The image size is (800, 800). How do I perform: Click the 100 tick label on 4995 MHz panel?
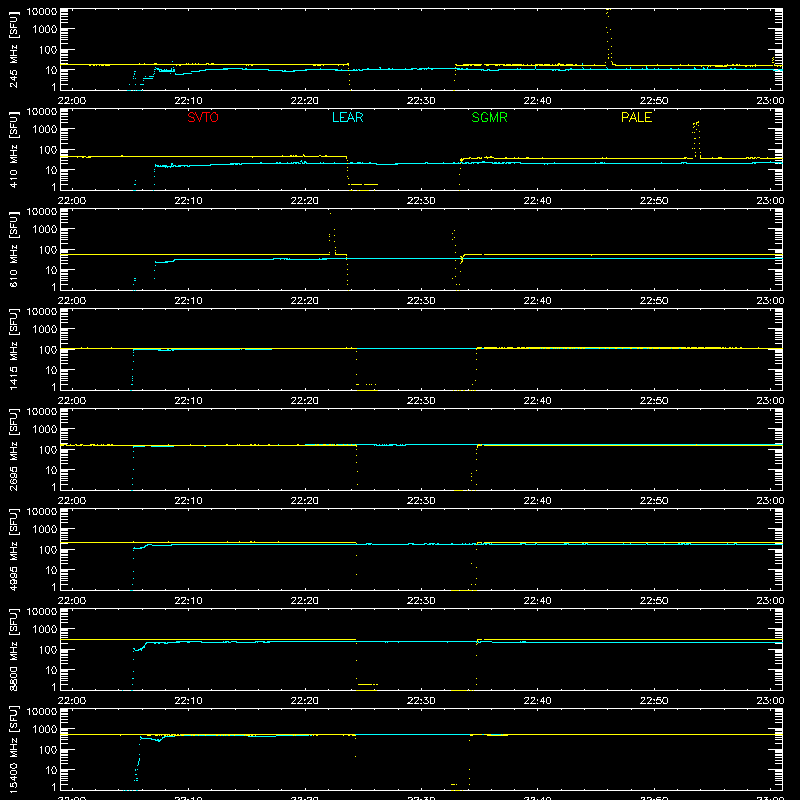point(48,550)
